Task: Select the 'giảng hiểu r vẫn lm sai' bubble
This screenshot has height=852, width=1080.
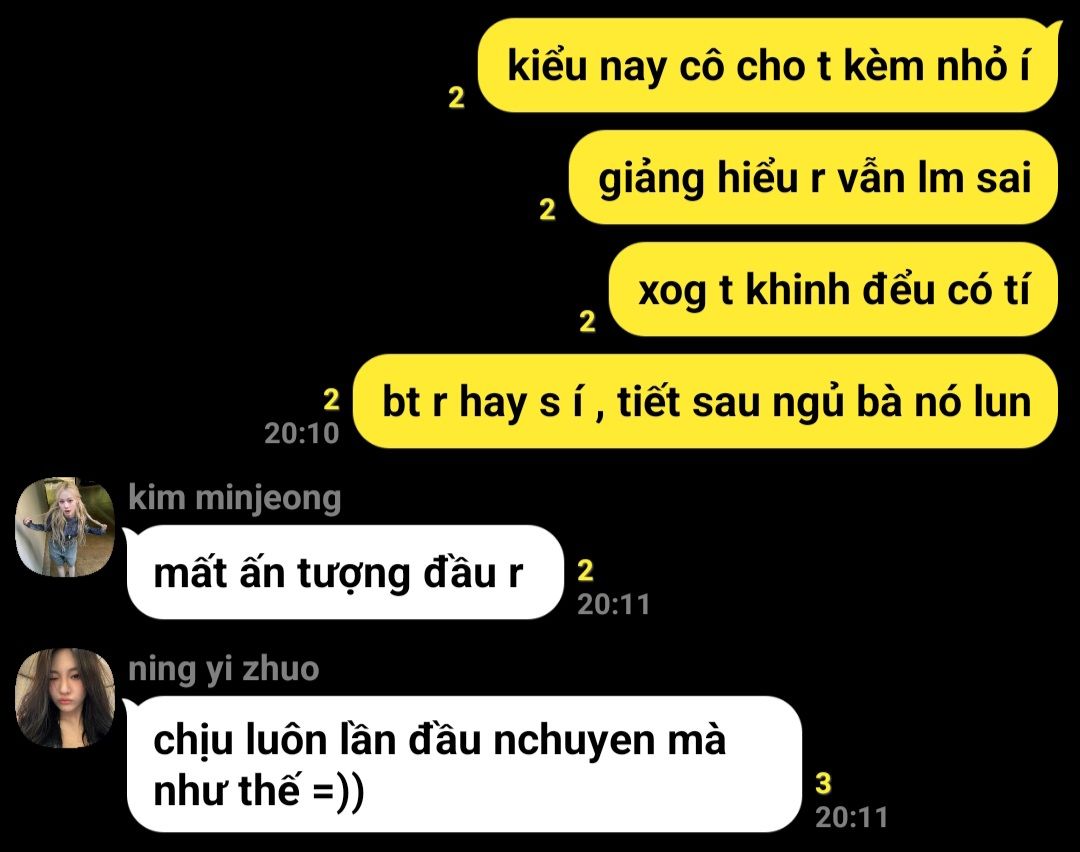Action: 813,177
